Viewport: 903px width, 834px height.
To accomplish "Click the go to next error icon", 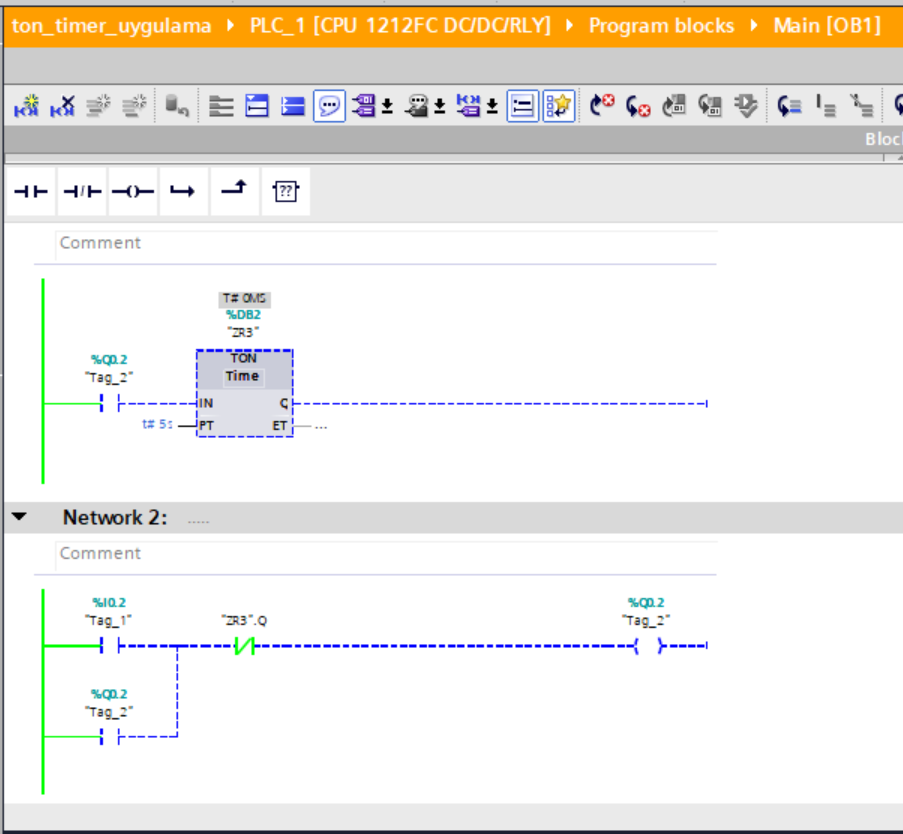I will 638,106.
